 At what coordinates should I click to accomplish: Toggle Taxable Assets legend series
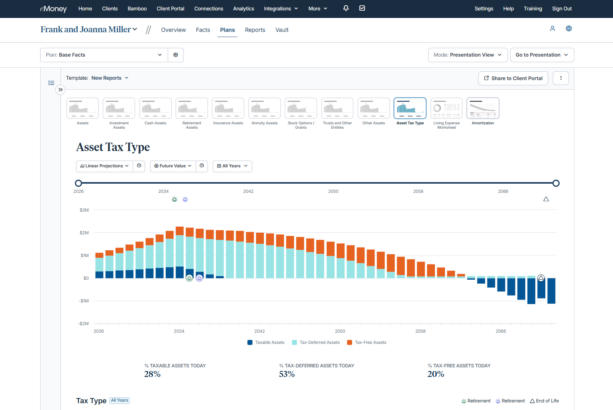[266, 342]
